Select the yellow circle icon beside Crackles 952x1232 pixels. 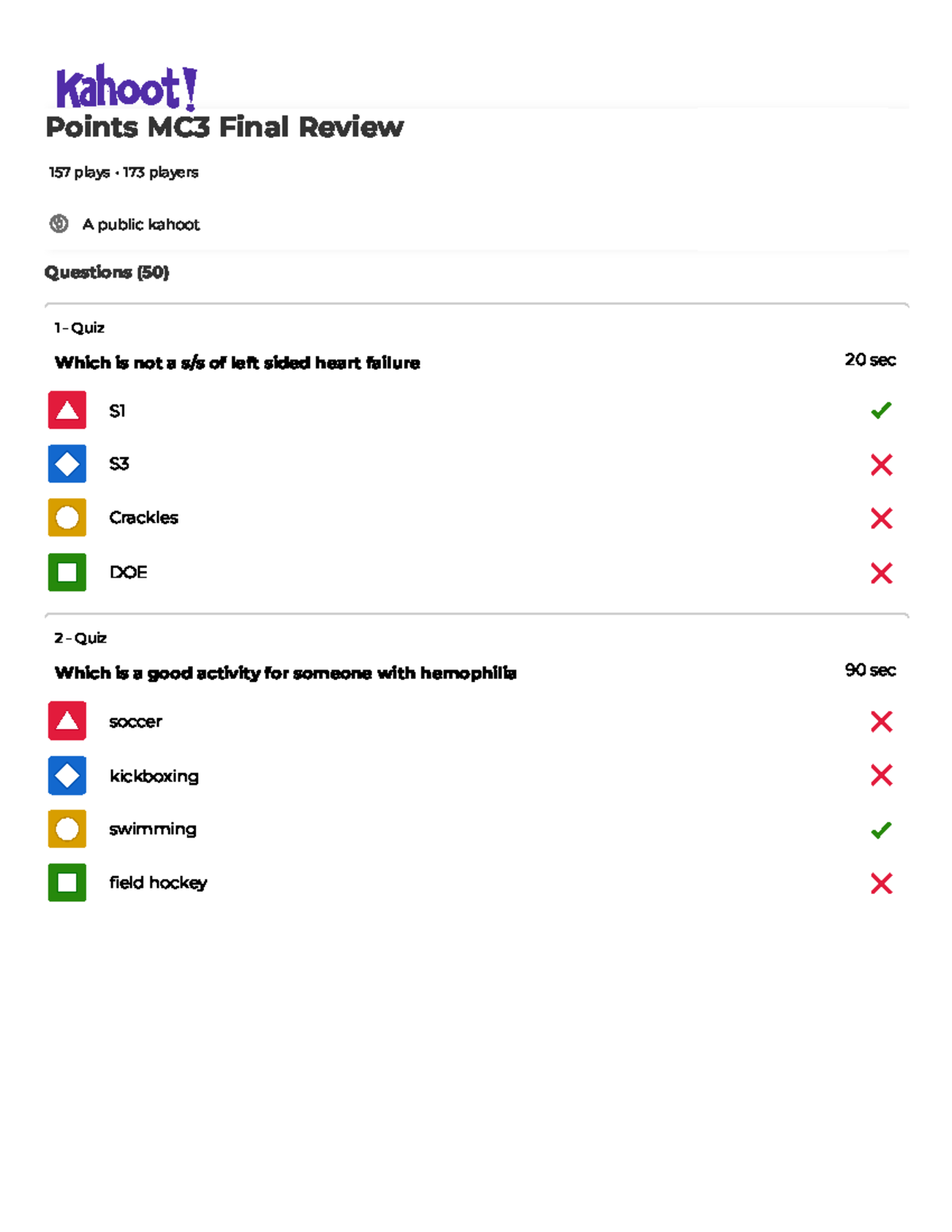[67, 517]
